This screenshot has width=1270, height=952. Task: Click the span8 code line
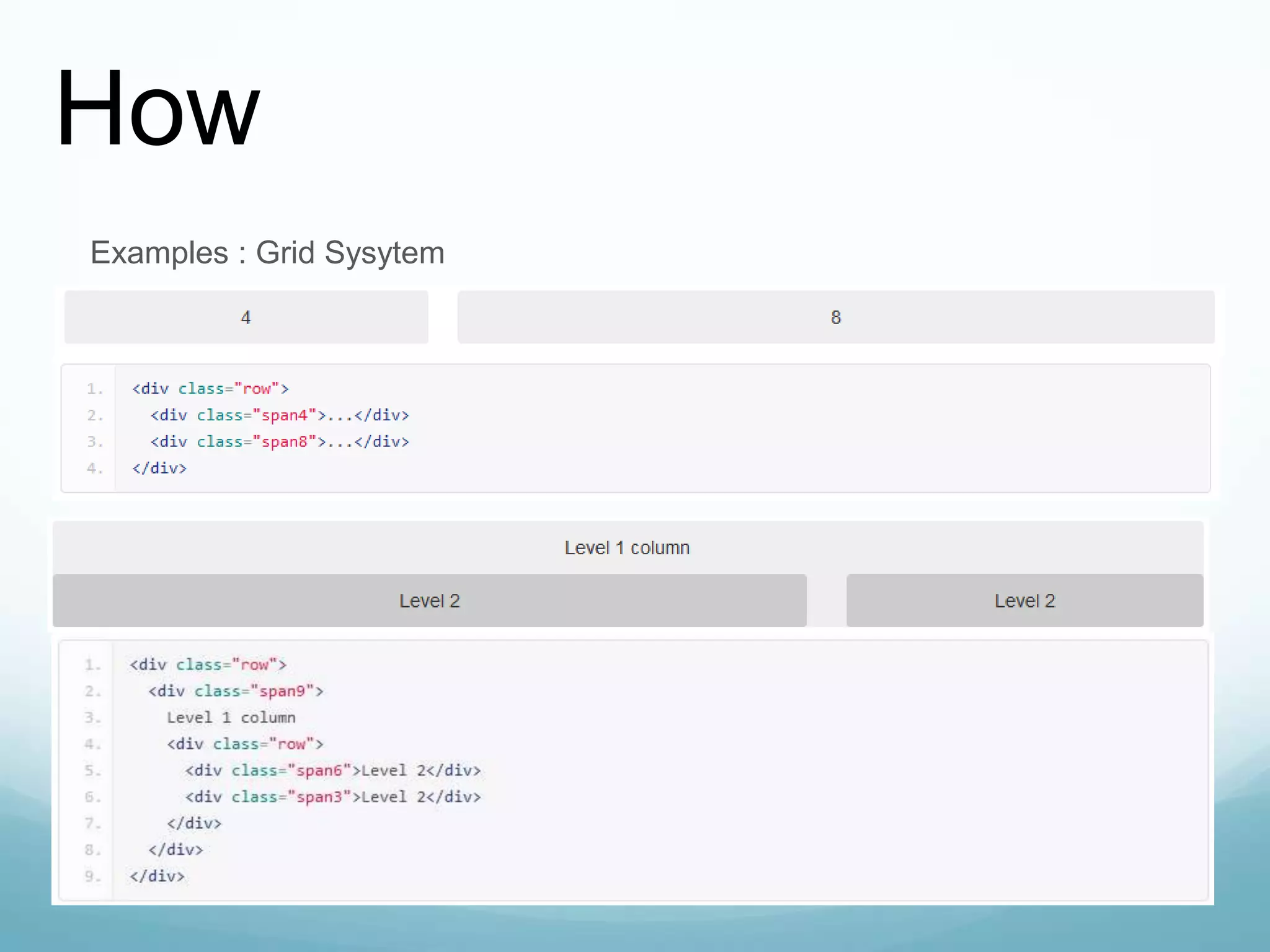[x=280, y=442]
